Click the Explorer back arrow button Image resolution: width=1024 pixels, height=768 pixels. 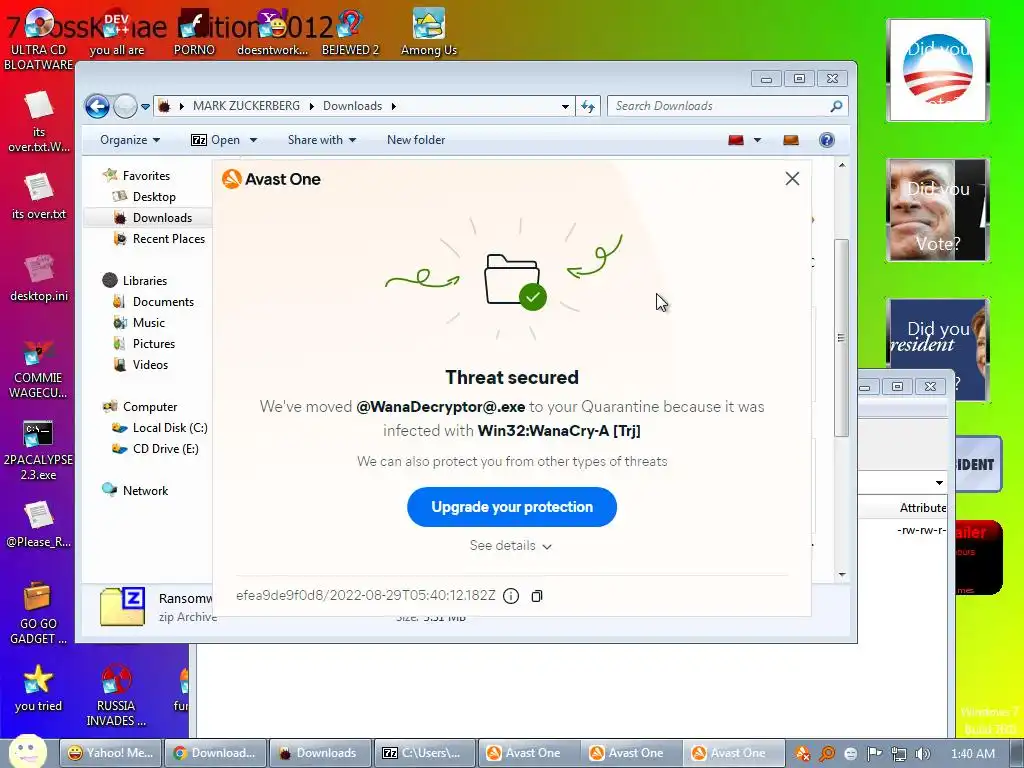(x=97, y=106)
